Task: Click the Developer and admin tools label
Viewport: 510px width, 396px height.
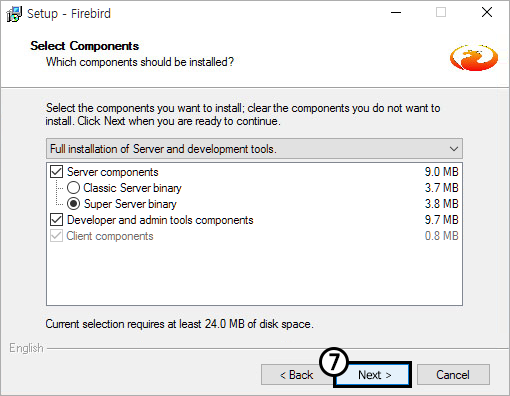Action: coord(160,220)
